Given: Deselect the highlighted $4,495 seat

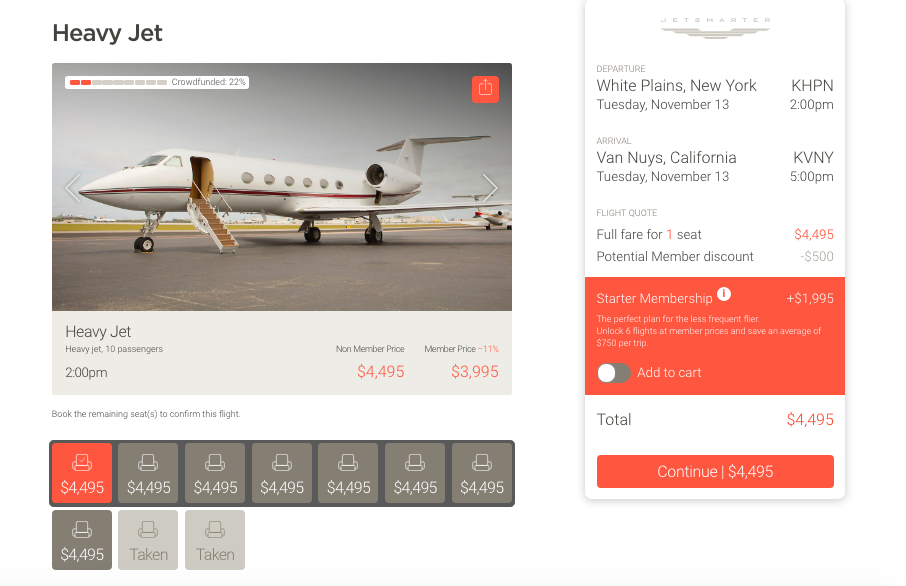Looking at the screenshot, I should 81,472.
